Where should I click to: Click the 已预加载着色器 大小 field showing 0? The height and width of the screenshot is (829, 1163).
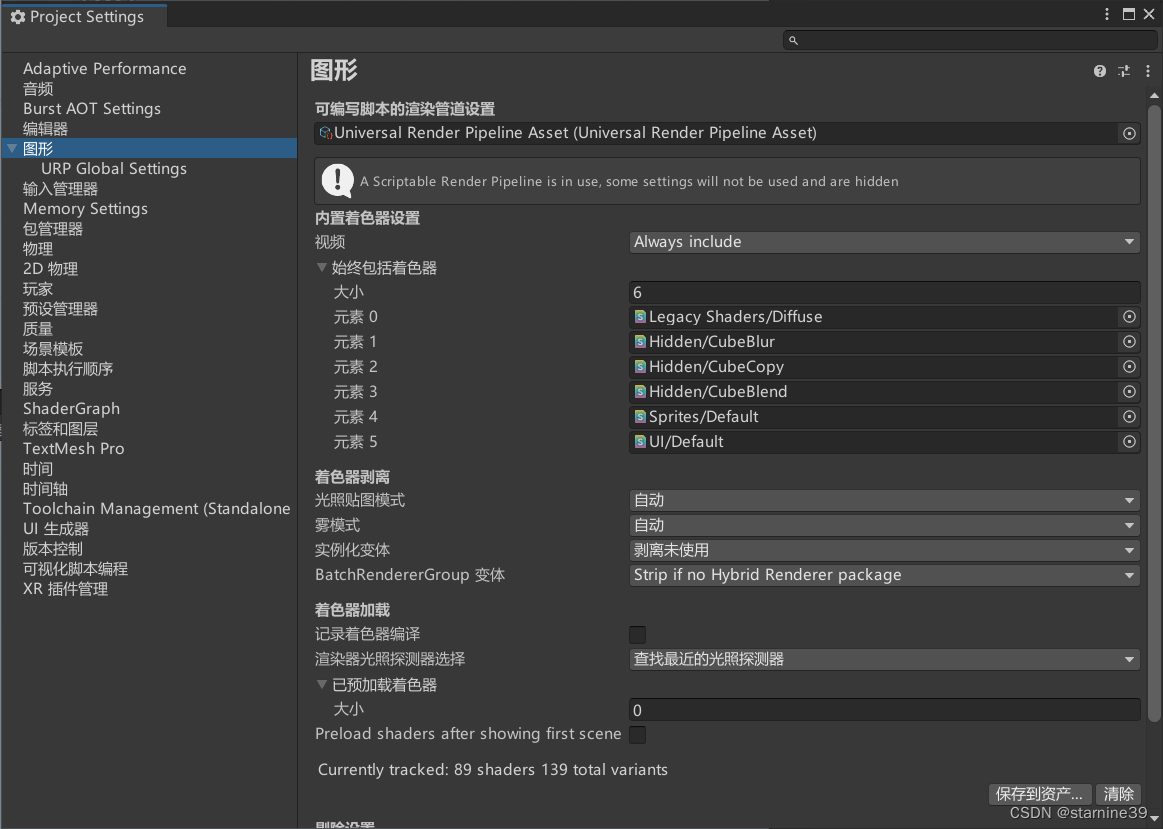point(884,710)
